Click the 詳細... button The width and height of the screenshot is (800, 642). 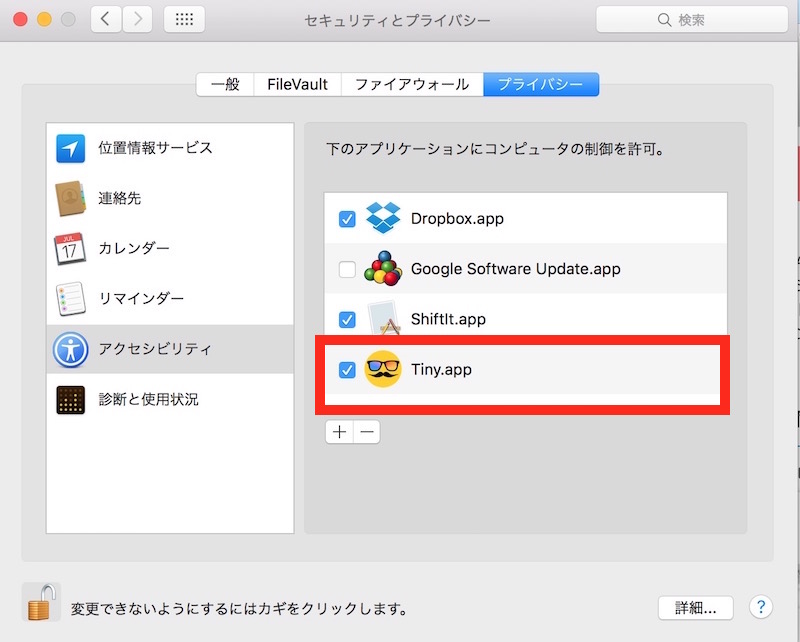click(695, 608)
